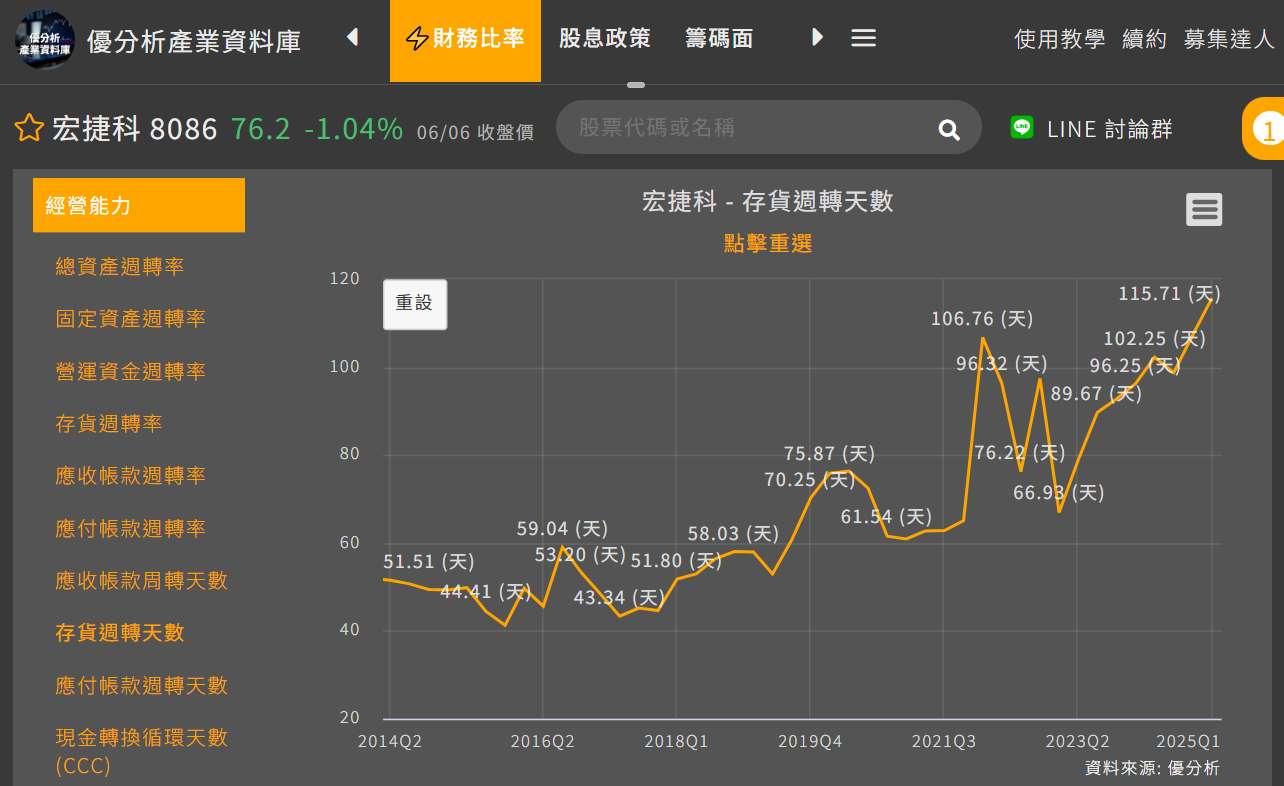The image size is (1284, 786).
Task: Click the 2016Q2 x-axis label
Action: pyautogui.click(x=543, y=742)
